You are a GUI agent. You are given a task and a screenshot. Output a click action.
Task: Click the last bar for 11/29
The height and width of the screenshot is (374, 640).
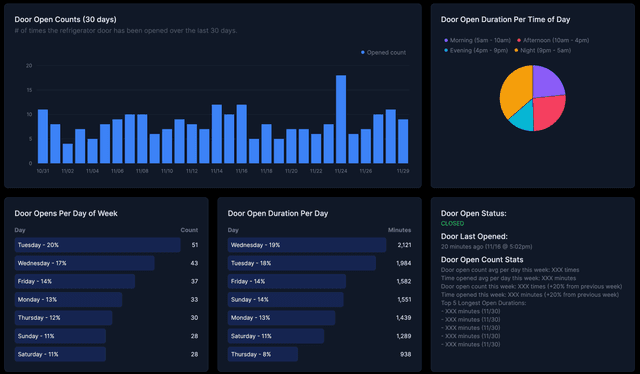click(403, 141)
